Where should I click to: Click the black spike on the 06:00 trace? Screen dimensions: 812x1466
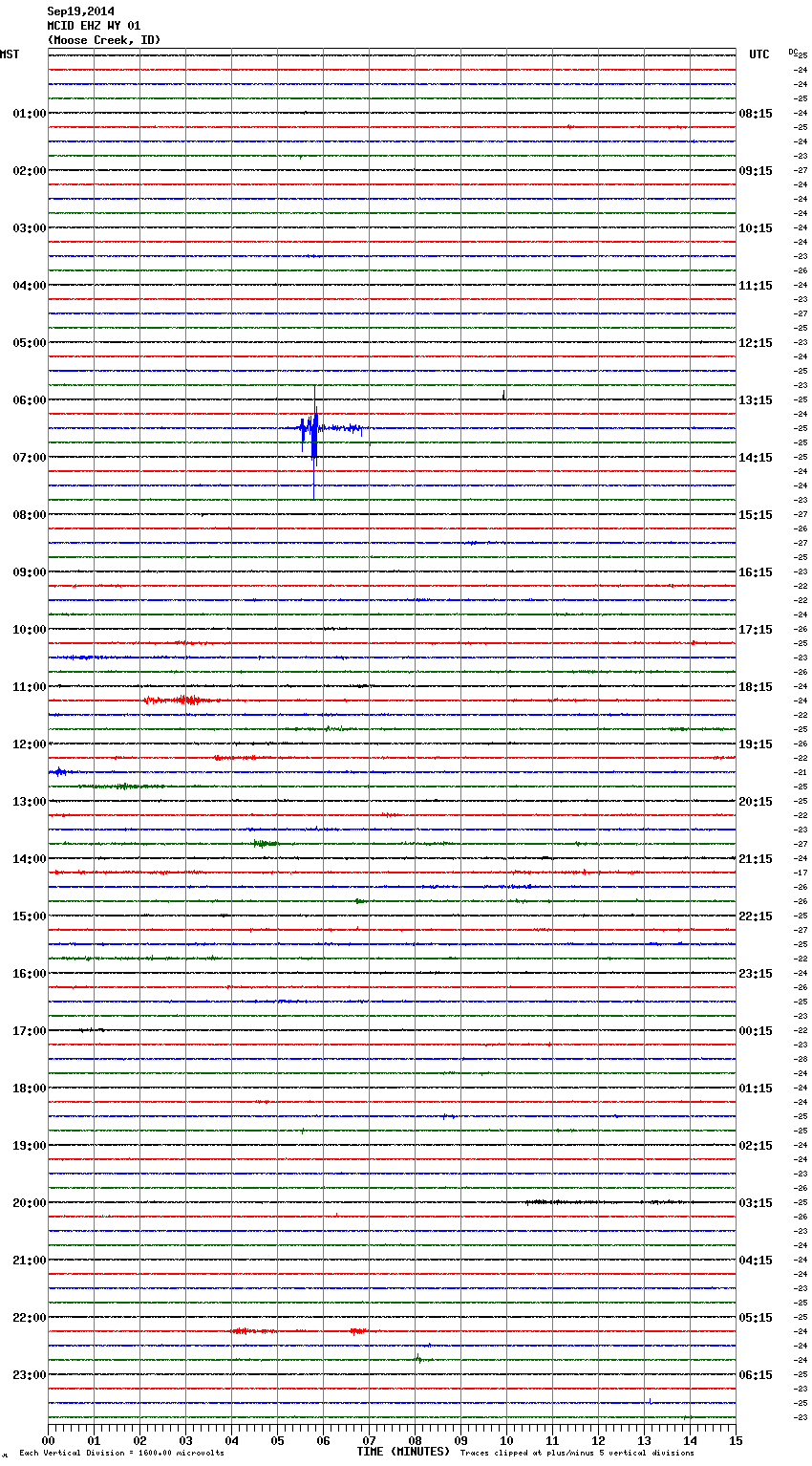click(503, 395)
